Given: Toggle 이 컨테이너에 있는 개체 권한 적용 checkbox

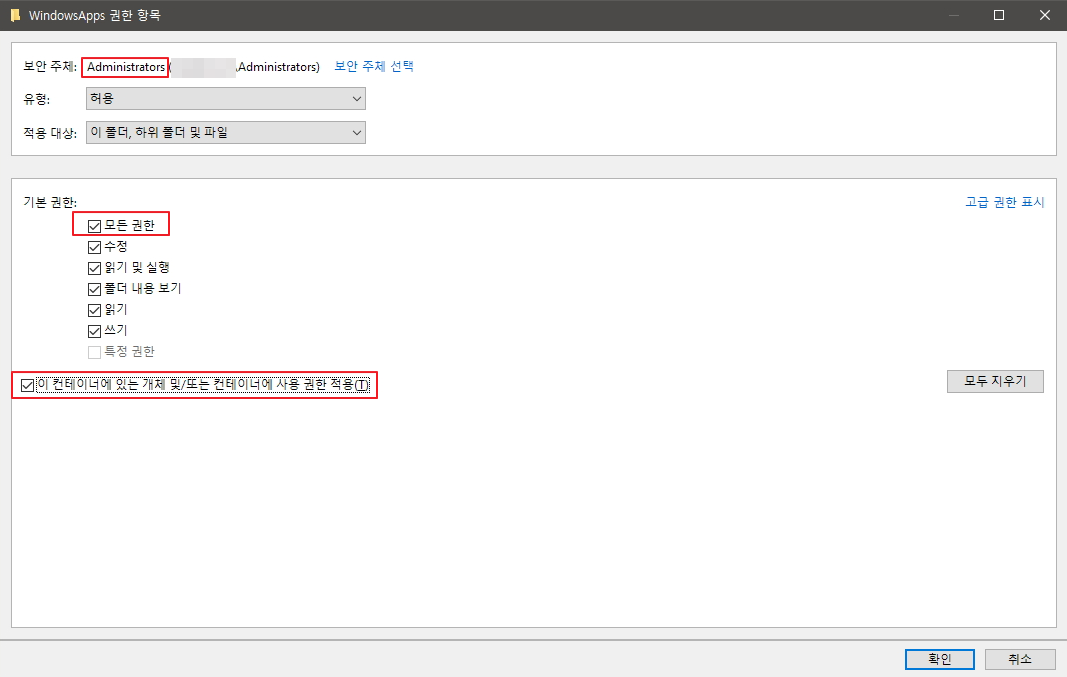Looking at the screenshot, I should pyautogui.click(x=27, y=386).
